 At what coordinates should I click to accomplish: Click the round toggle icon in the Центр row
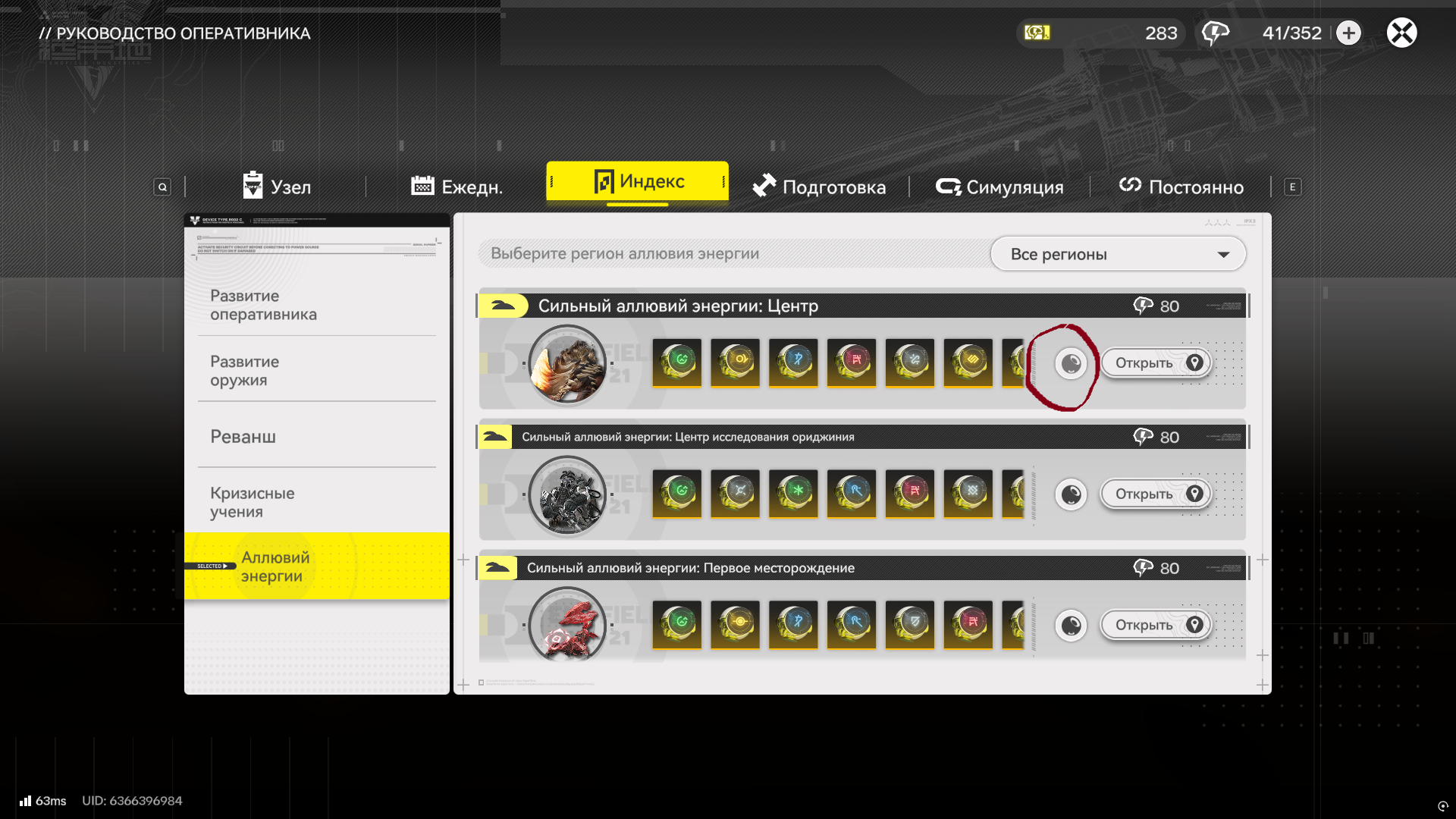pos(1071,364)
